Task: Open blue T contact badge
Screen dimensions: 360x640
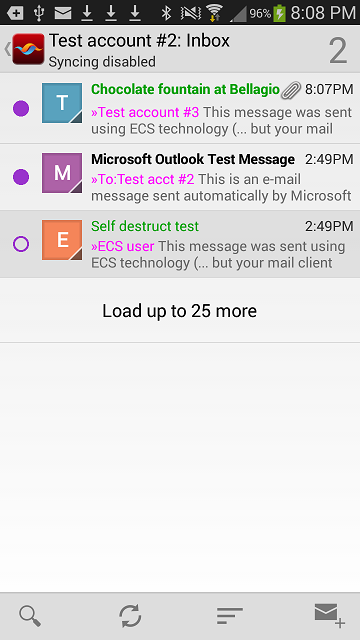Action: [x=62, y=103]
